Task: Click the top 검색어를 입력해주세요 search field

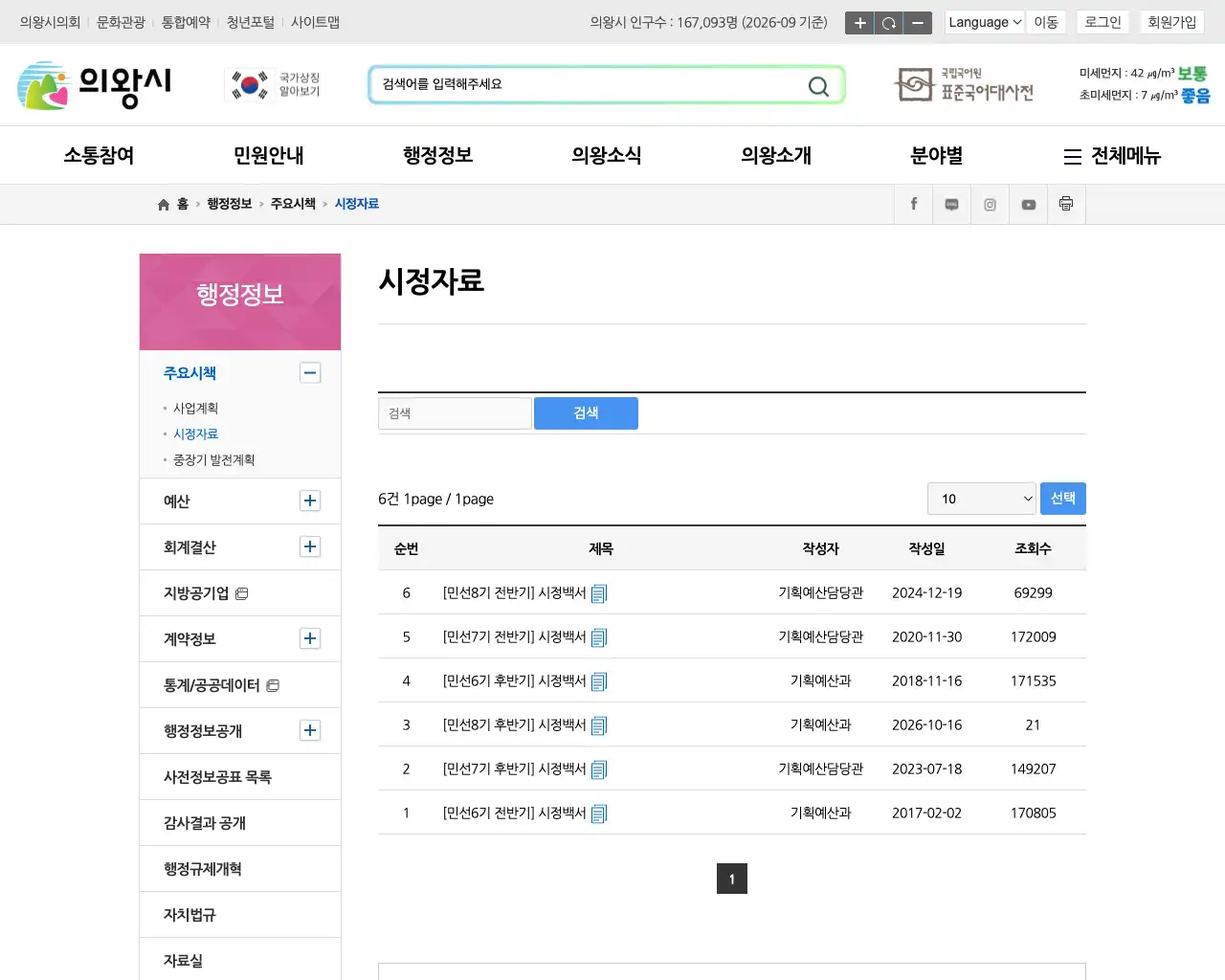Action: coord(589,85)
